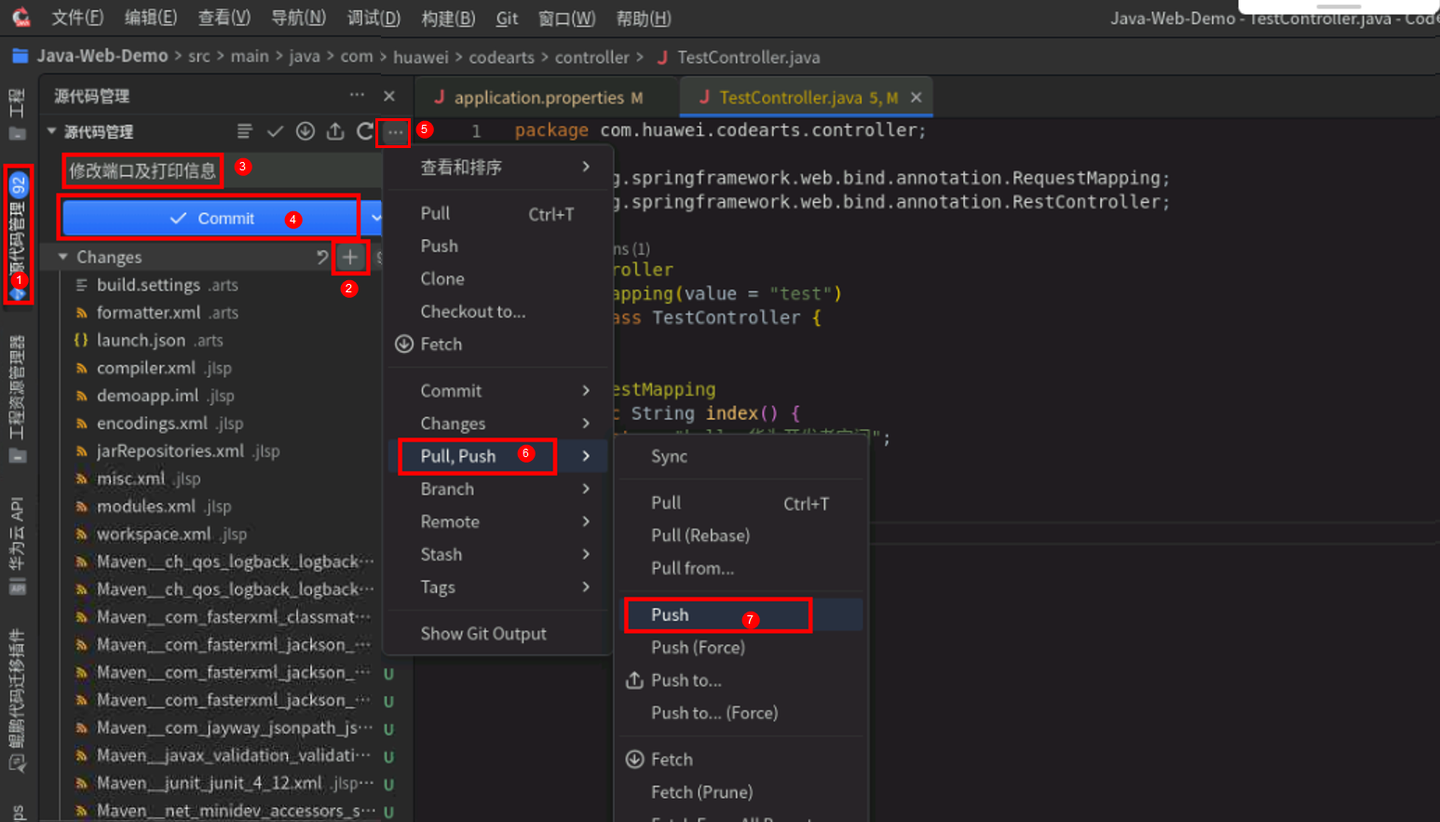The height and width of the screenshot is (822, 1440).
Task: Click the Push (upload) icon in source control toolbar
Action: [x=334, y=130]
